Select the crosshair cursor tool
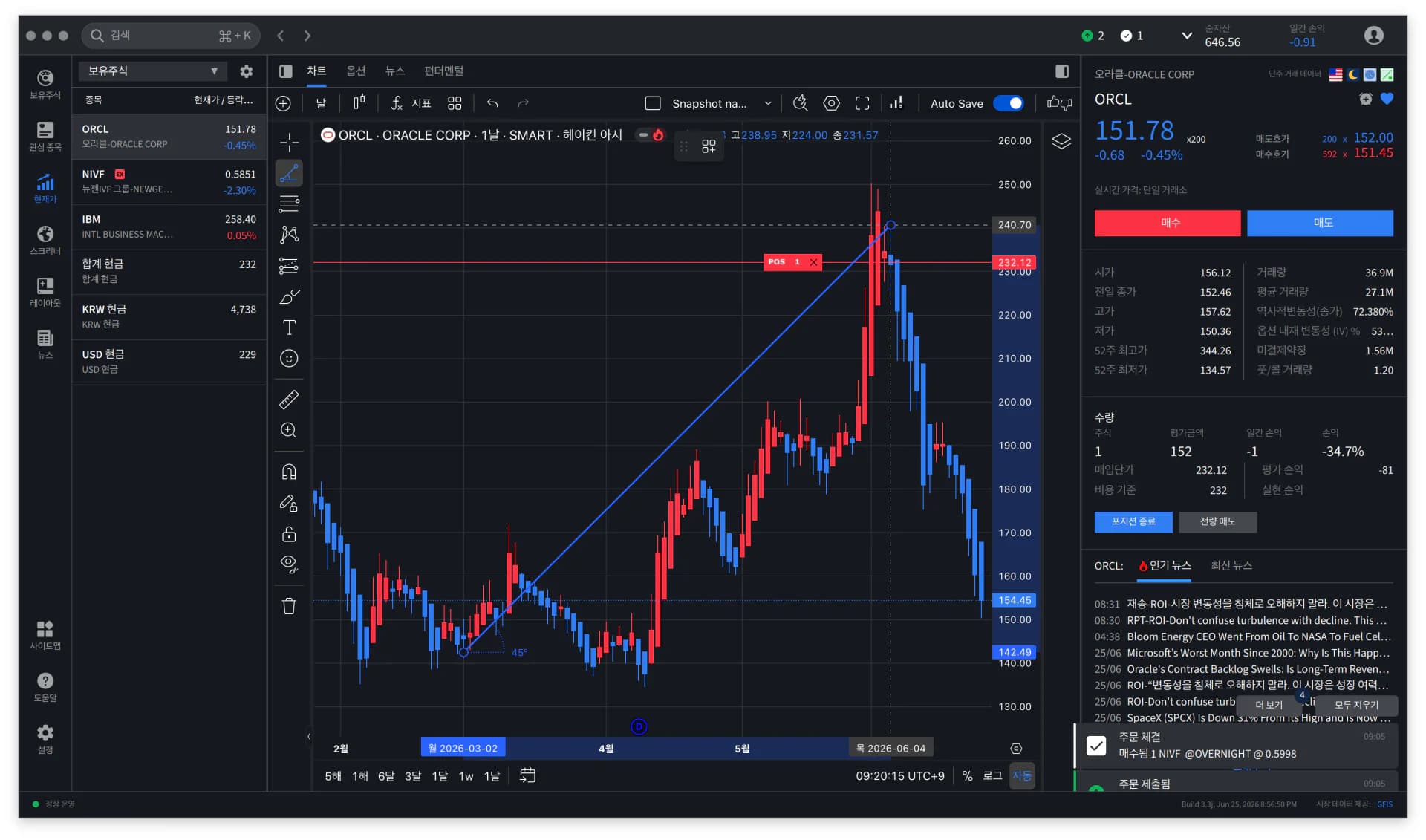 click(289, 142)
